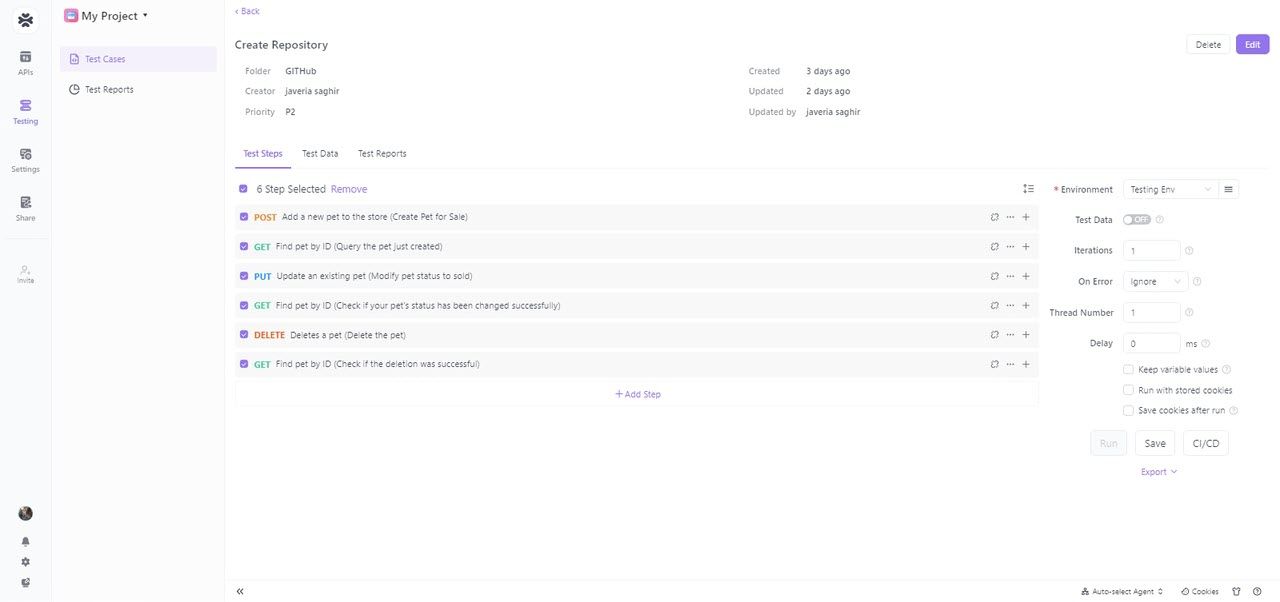This screenshot has height=602, width=1280.
Task: Save the test case with Save button
Action: point(1155,444)
